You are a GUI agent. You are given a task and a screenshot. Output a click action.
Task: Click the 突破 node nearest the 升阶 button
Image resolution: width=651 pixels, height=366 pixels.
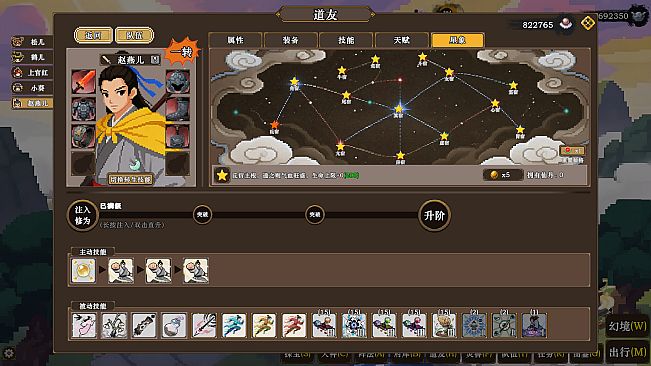315,215
